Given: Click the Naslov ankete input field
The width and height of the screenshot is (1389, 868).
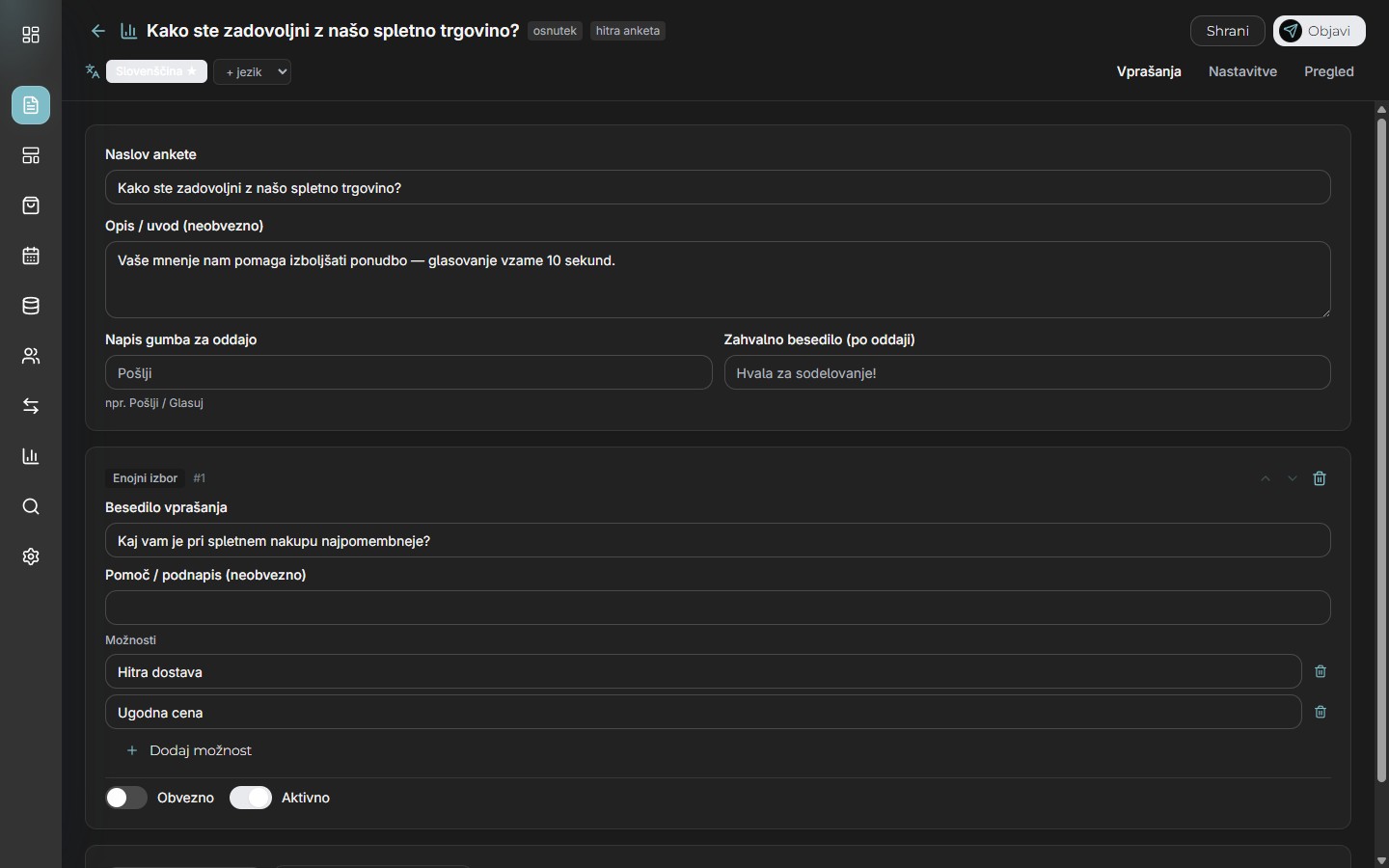Looking at the screenshot, I should point(718,187).
